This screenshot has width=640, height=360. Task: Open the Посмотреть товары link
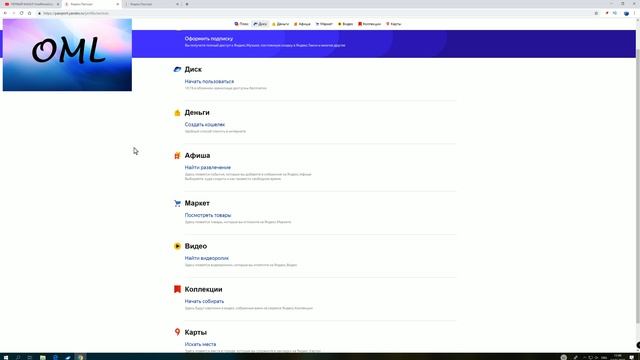208,215
